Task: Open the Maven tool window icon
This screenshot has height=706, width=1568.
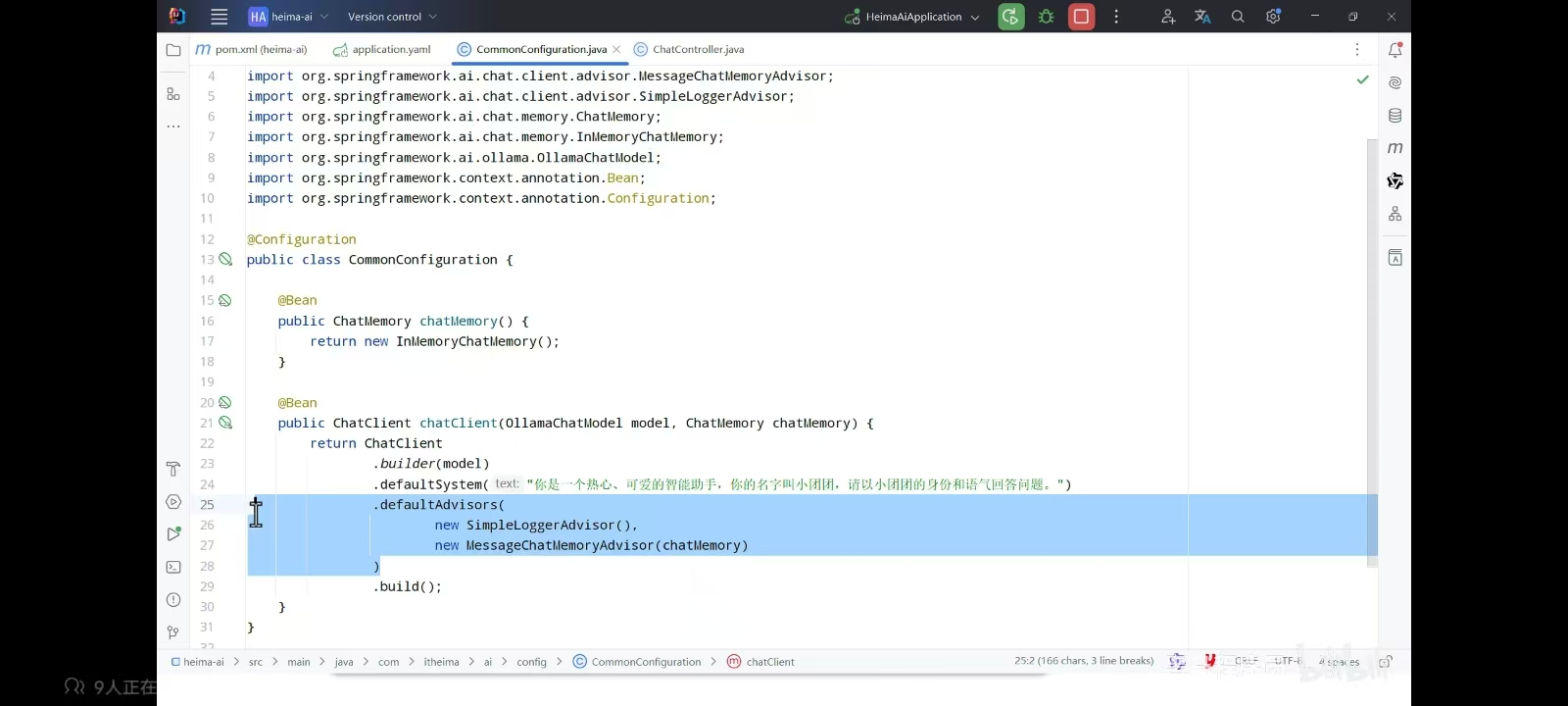Action: 1396,148
